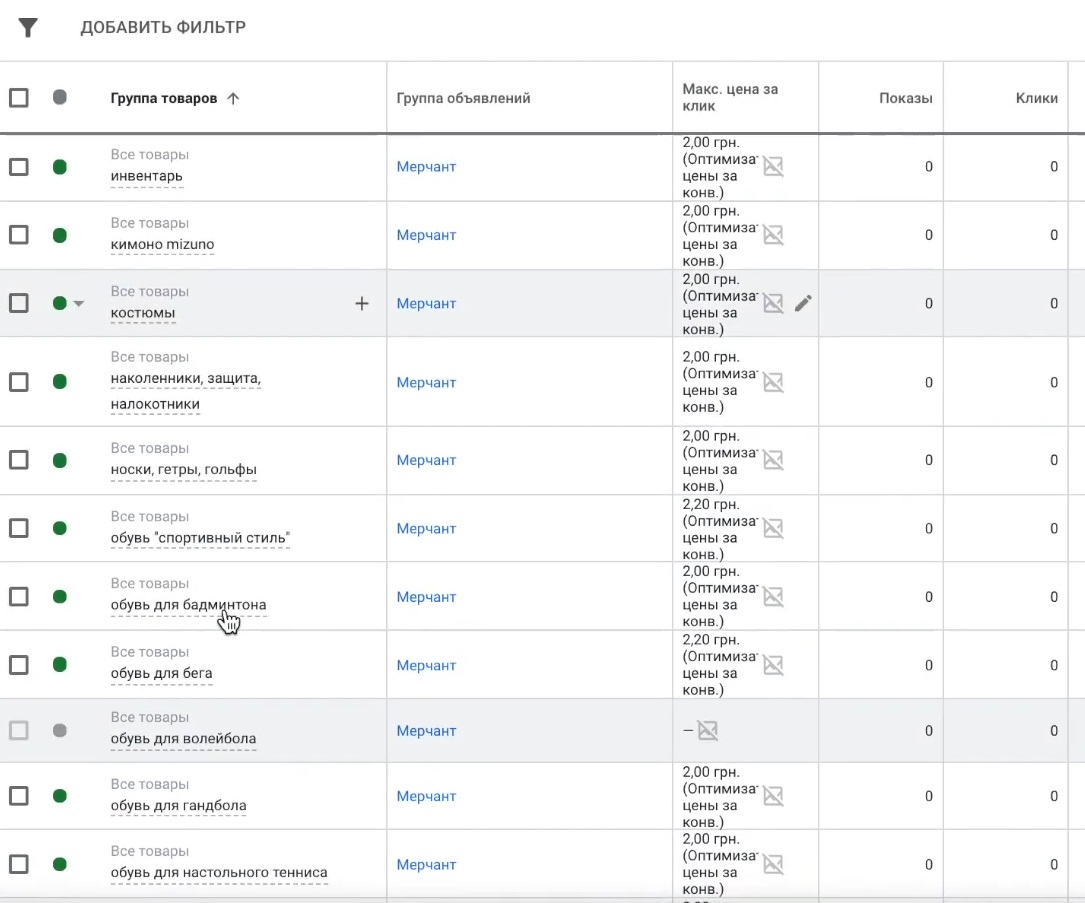This screenshot has height=903, width=1085.
Task: Click the Add Filter (ДОБАВИТЬ ФИЛЬТР) button
Action: click(163, 27)
